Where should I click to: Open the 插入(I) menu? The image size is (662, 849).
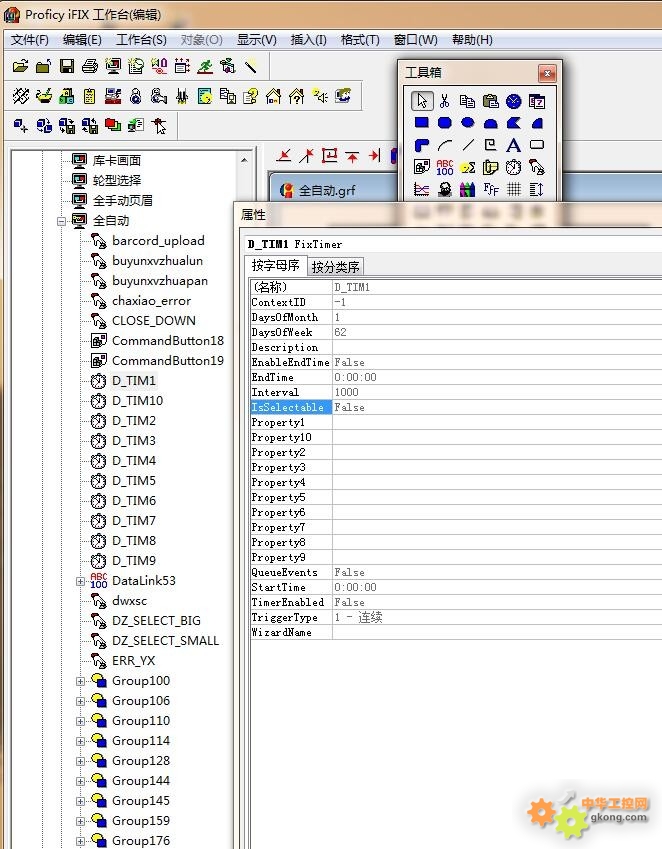(308, 40)
